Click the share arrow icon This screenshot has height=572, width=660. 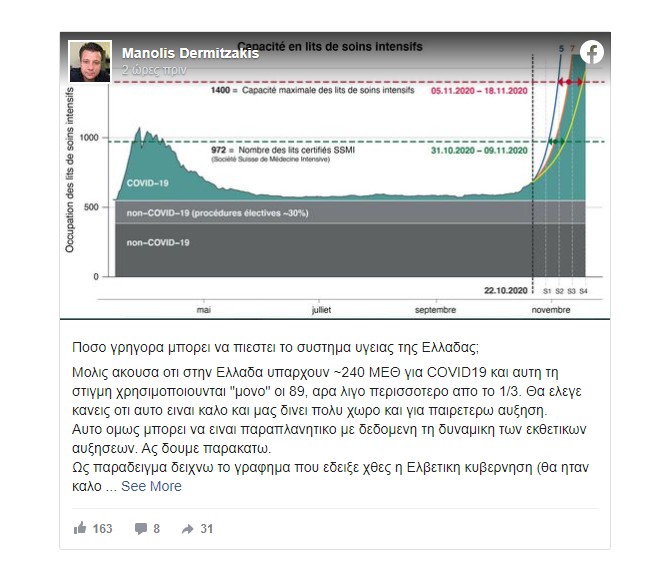coord(187,528)
